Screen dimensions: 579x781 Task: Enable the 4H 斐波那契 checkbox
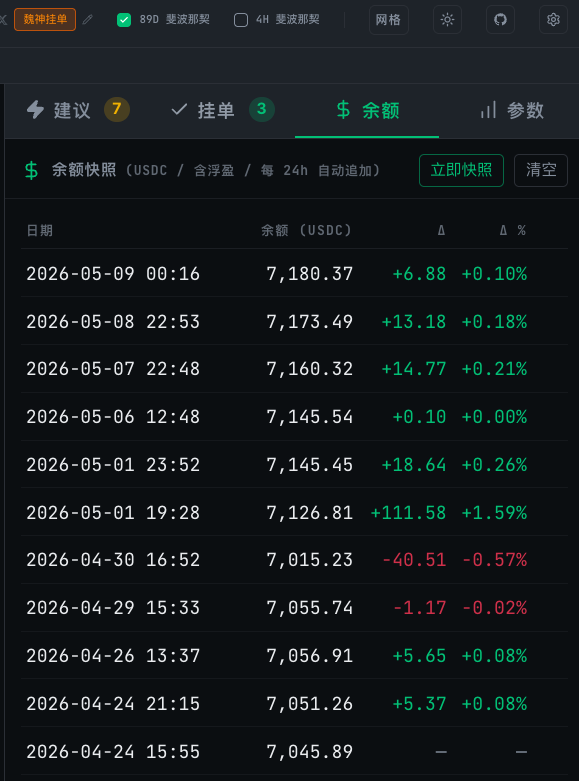click(x=241, y=20)
